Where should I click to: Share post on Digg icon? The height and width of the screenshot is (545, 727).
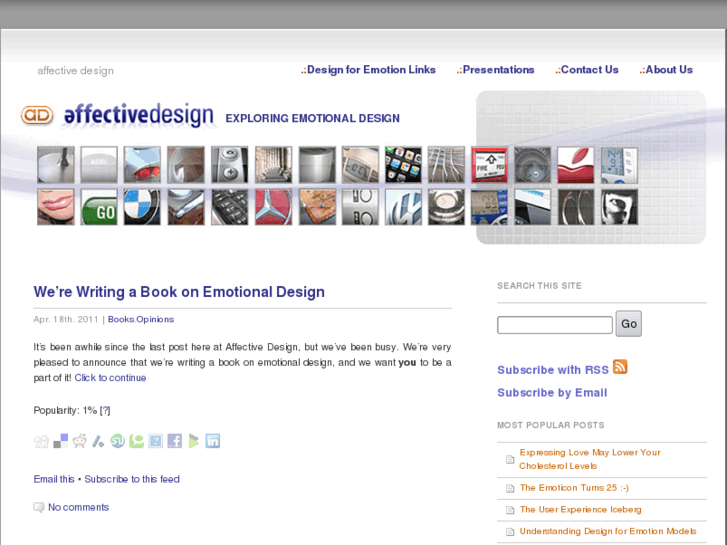[41, 441]
